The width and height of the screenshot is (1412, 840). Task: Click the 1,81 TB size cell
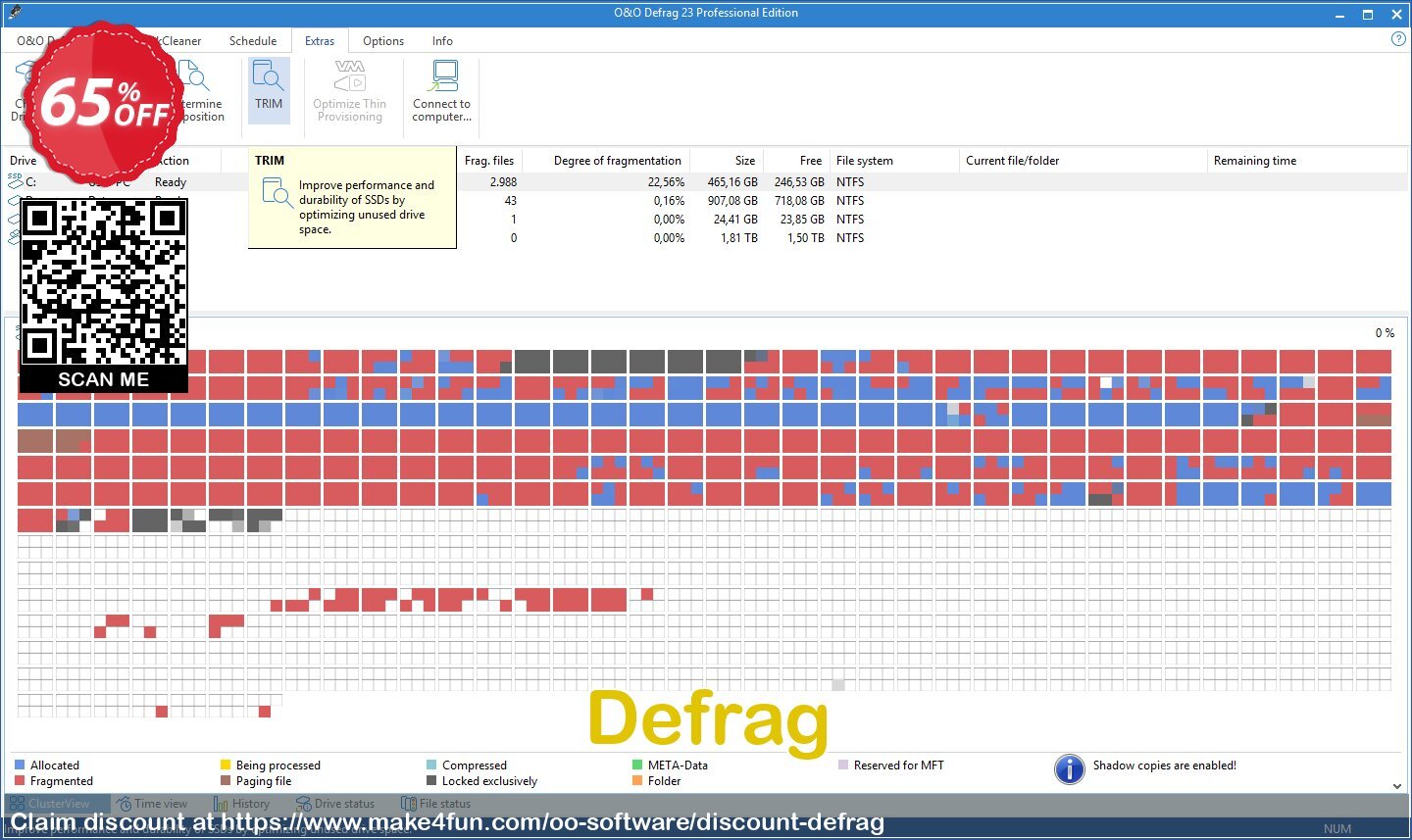click(739, 238)
